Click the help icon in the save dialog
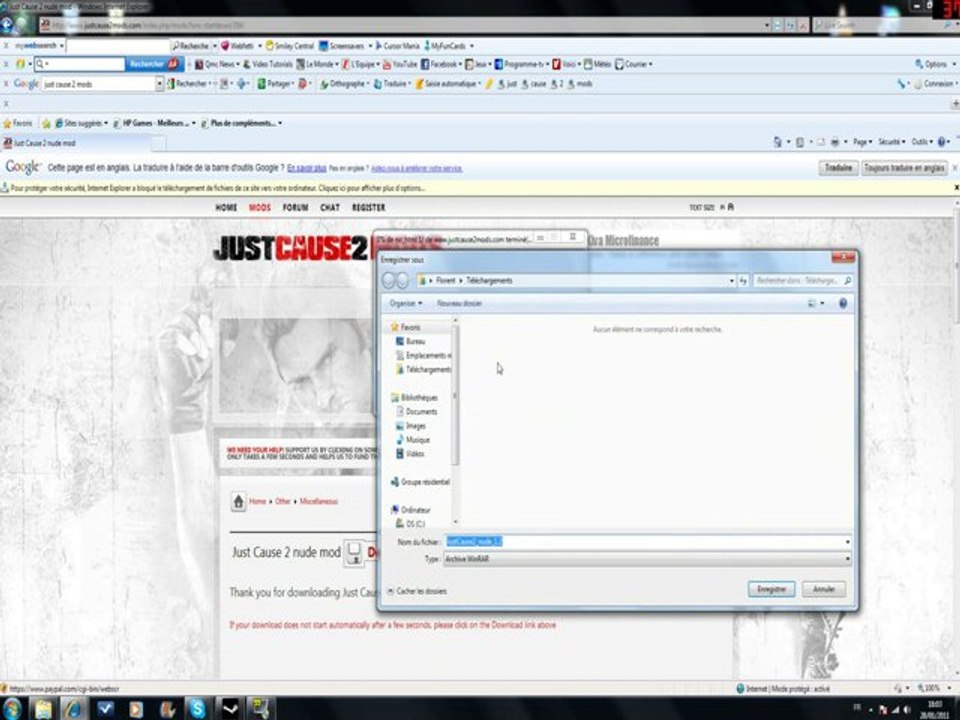Image resolution: width=960 pixels, height=720 pixels. tap(843, 303)
